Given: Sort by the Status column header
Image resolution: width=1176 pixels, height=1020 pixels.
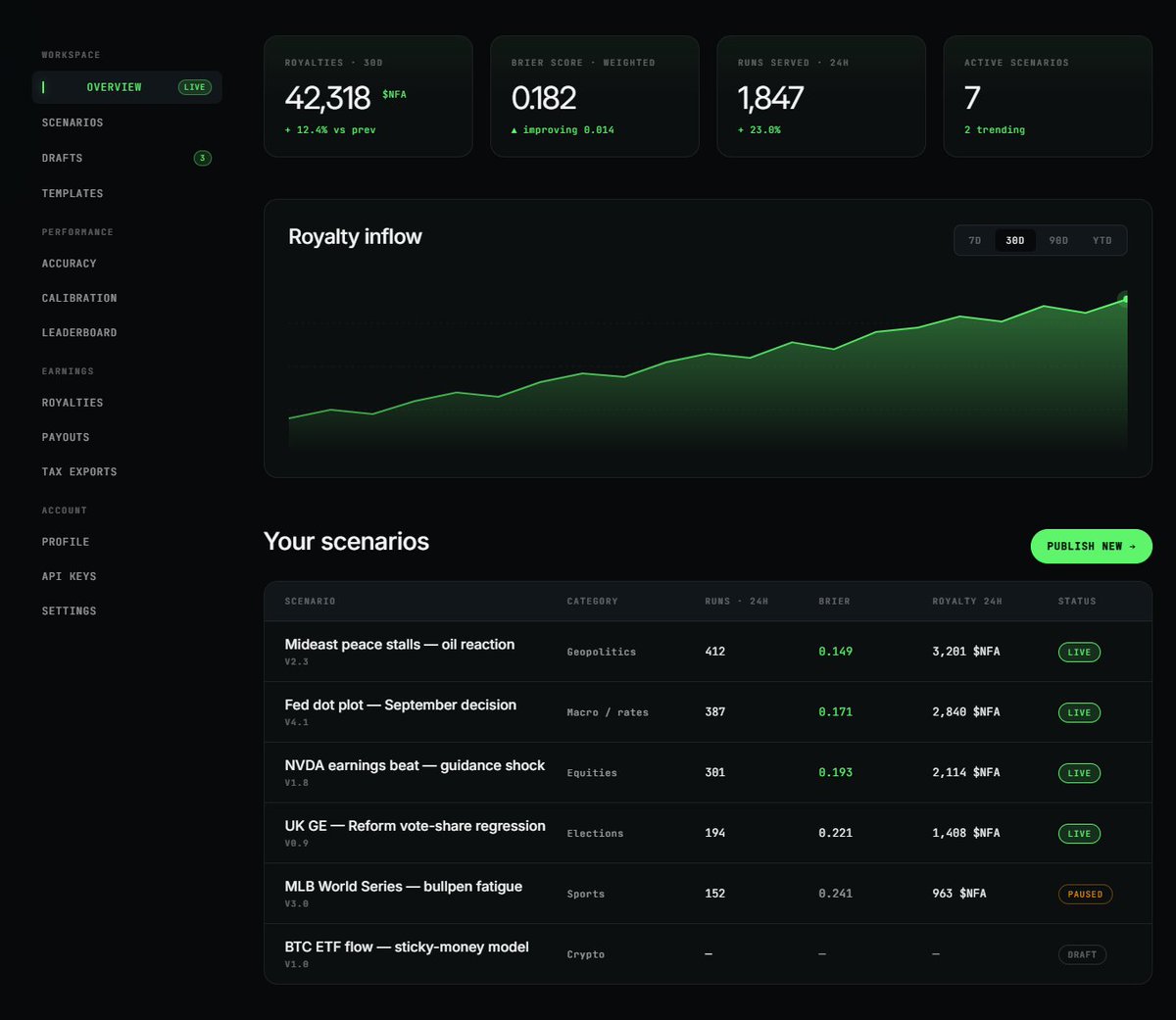Looking at the screenshot, I should point(1077,602).
